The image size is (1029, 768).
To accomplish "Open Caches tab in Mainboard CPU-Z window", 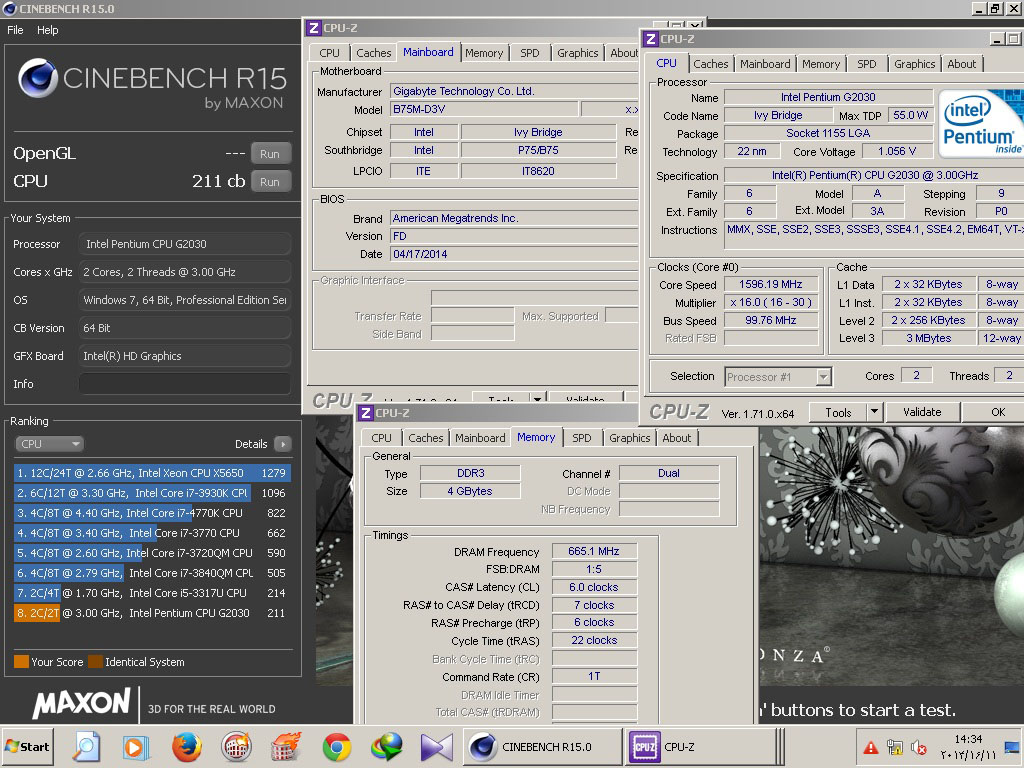I will pyautogui.click(x=373, y=53).
